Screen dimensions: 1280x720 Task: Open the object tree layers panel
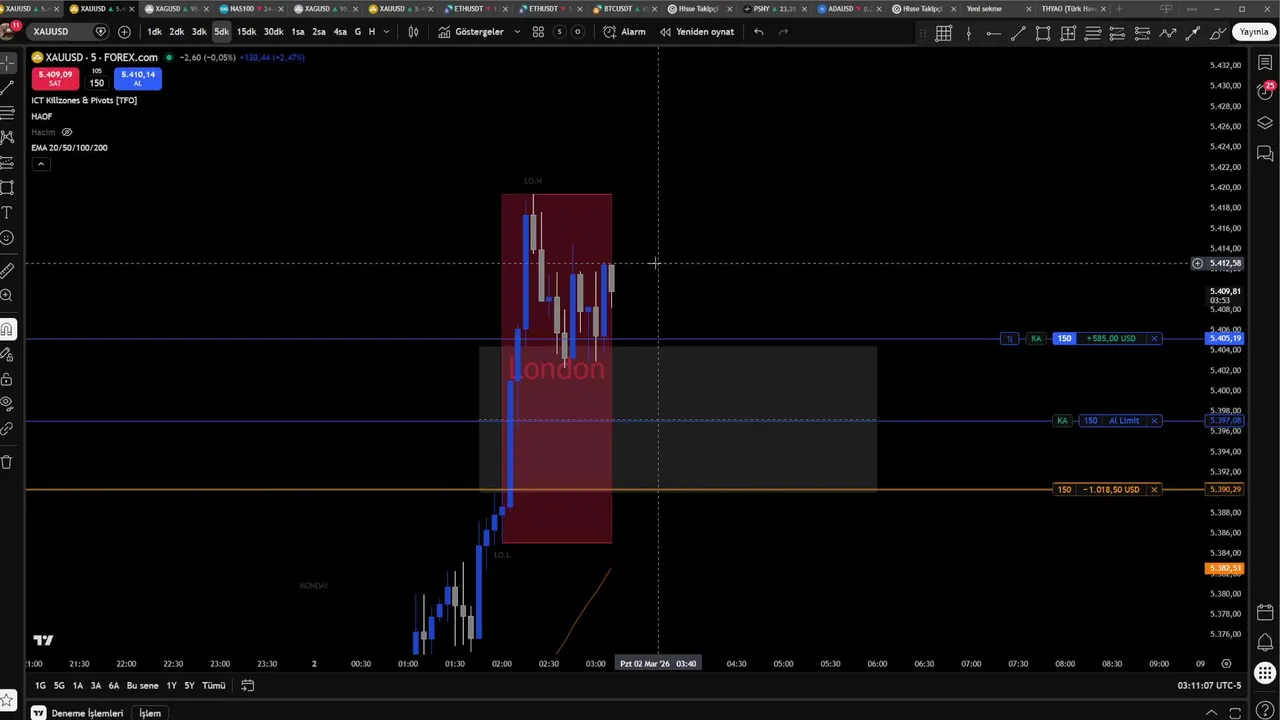tap(1265, 123)
